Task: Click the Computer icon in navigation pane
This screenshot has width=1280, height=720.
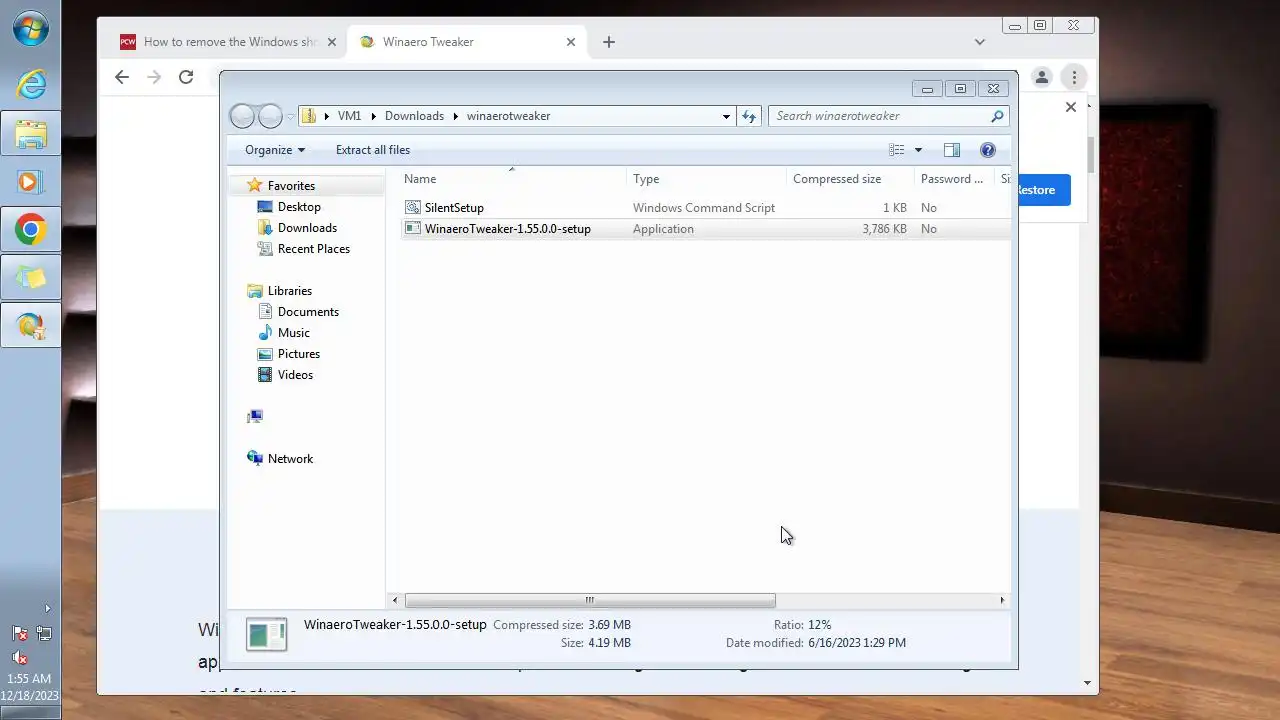Action: (x=255, y=416)
